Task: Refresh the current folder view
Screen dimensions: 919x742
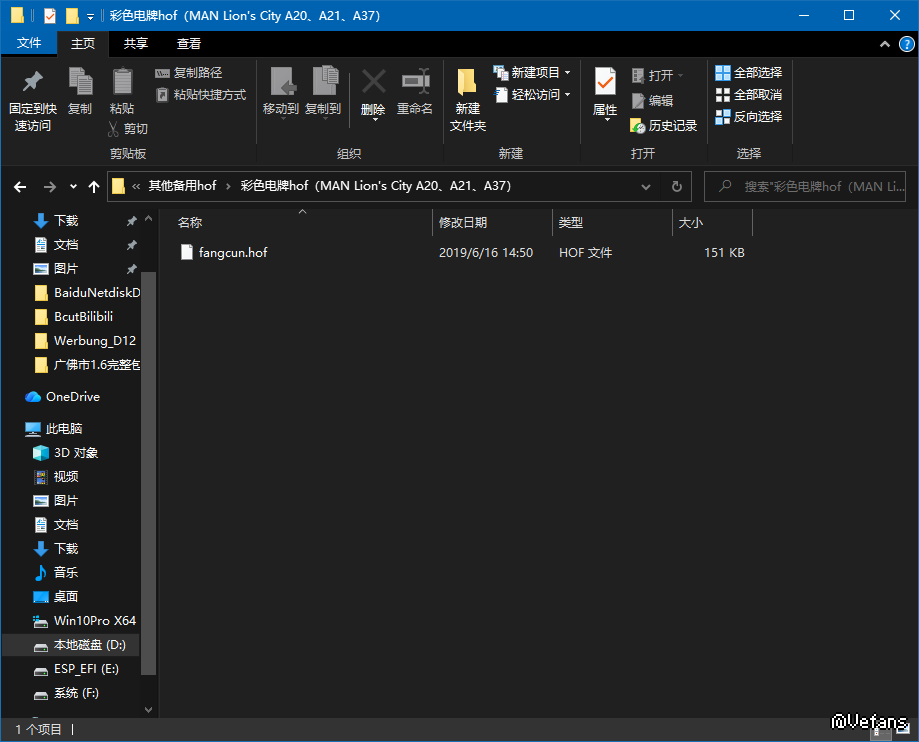Action: [x=676, y=186]
